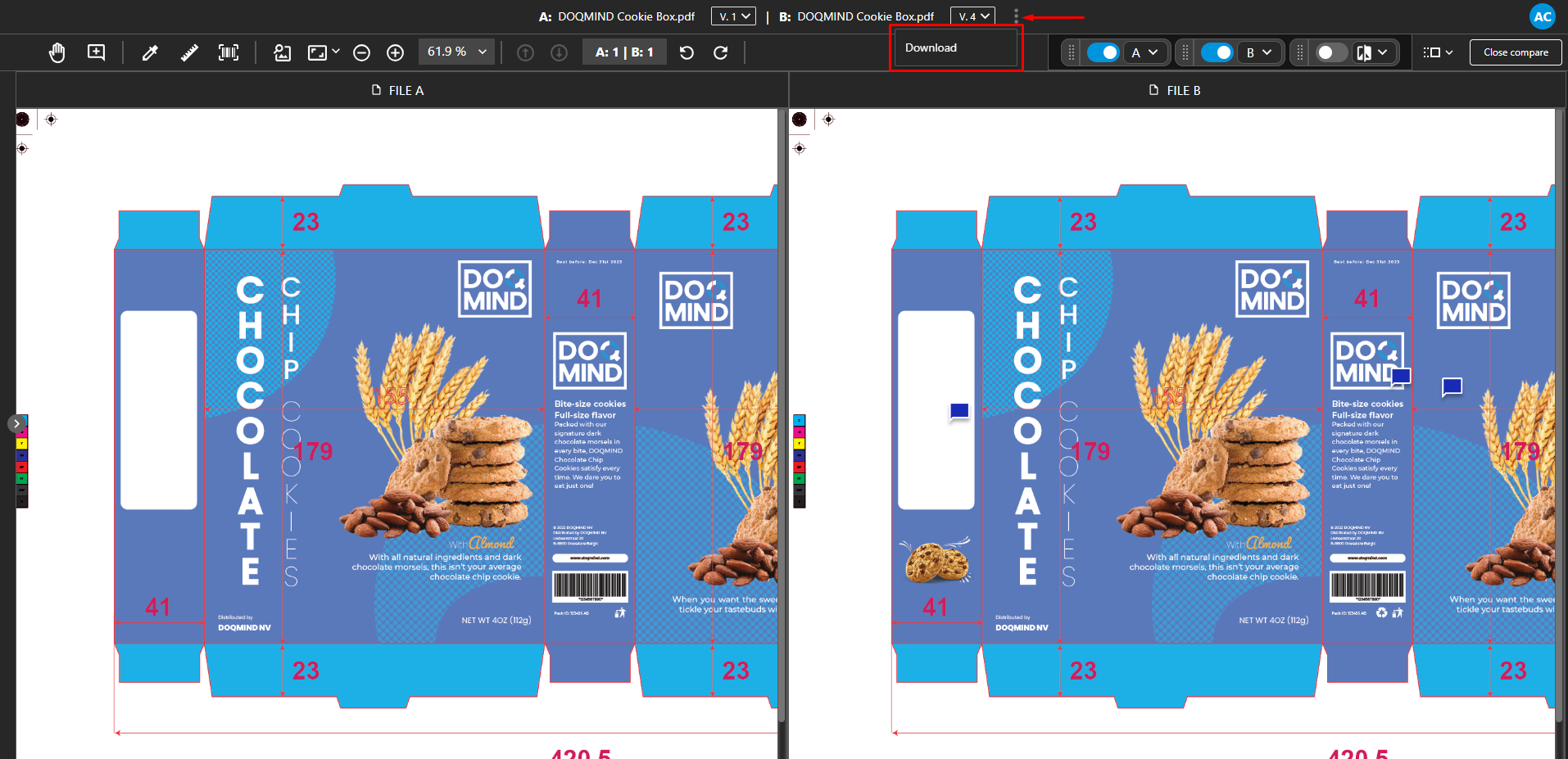Click the green swatch in File A color bar
This screenshot has height=759, width=1568.
[x=22, y=477]
